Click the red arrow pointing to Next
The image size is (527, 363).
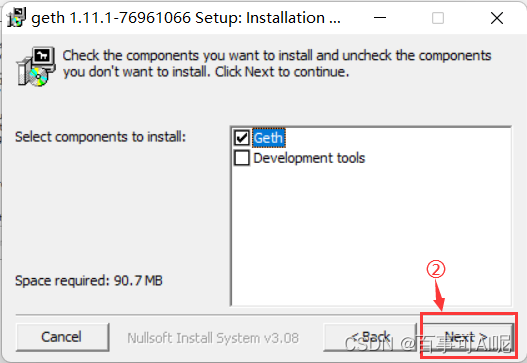[439, 295]
